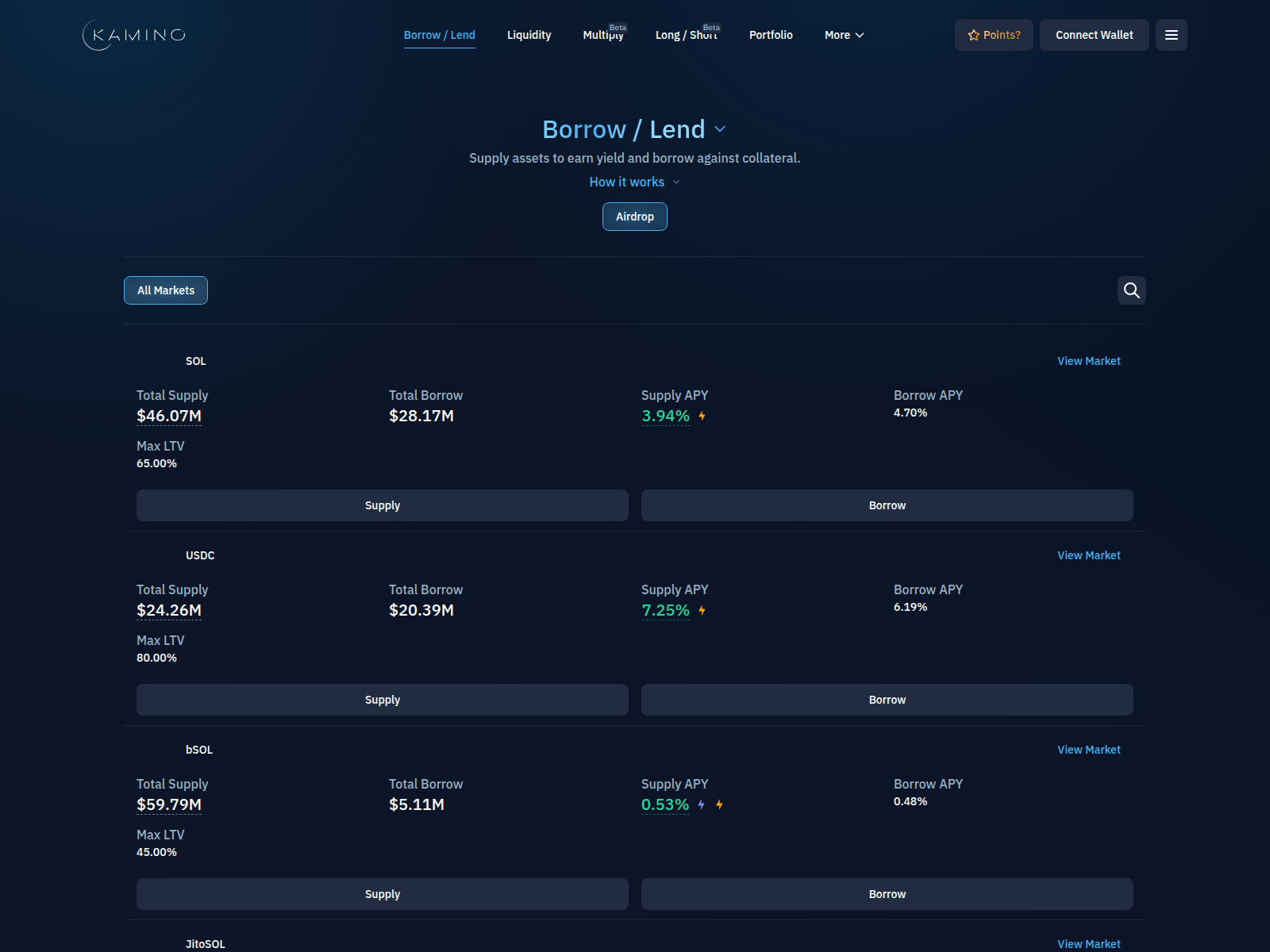The height and width of the screenshot is (952, 1270).
Task: Open the Portfolio tab
Action: (771, 35)
